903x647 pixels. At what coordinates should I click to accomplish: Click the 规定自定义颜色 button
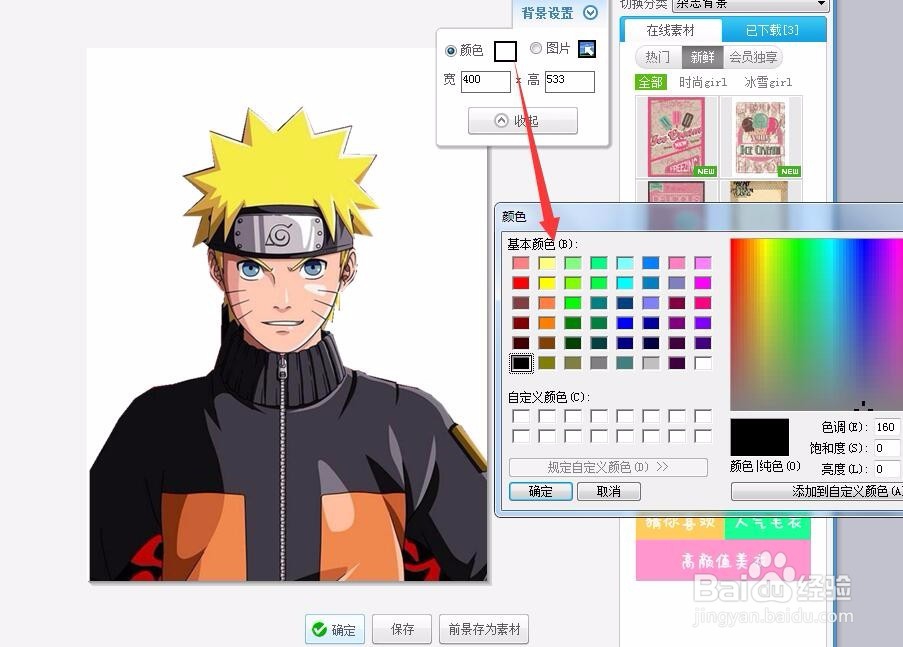point(608,467)
